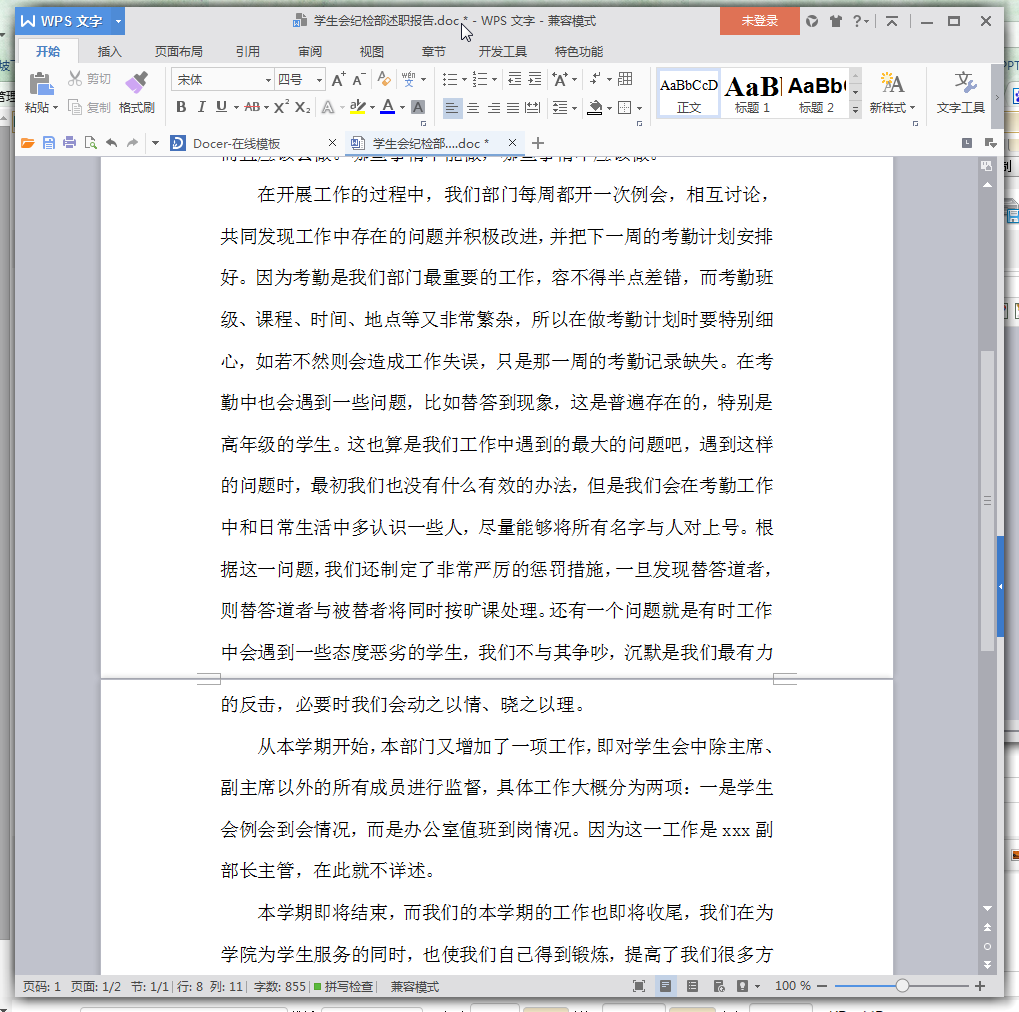Open the New Style icon
The image size is (1019, 1012).
tap(892, 84)
